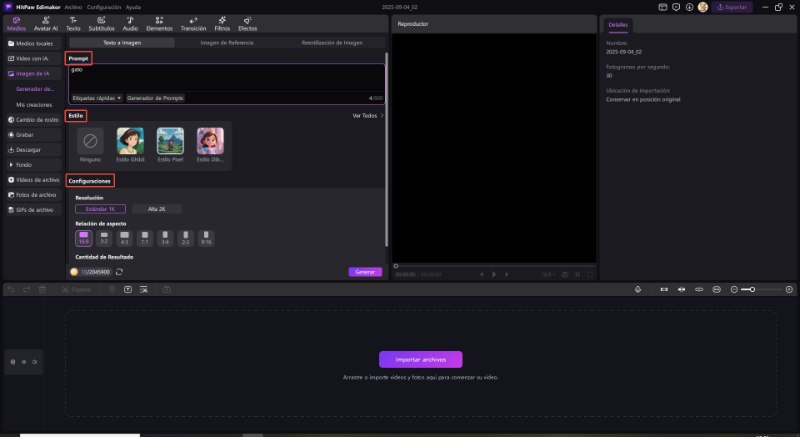Open the Avatar AI toolbar section
The image size is (800, 437).
click(45, 24)
